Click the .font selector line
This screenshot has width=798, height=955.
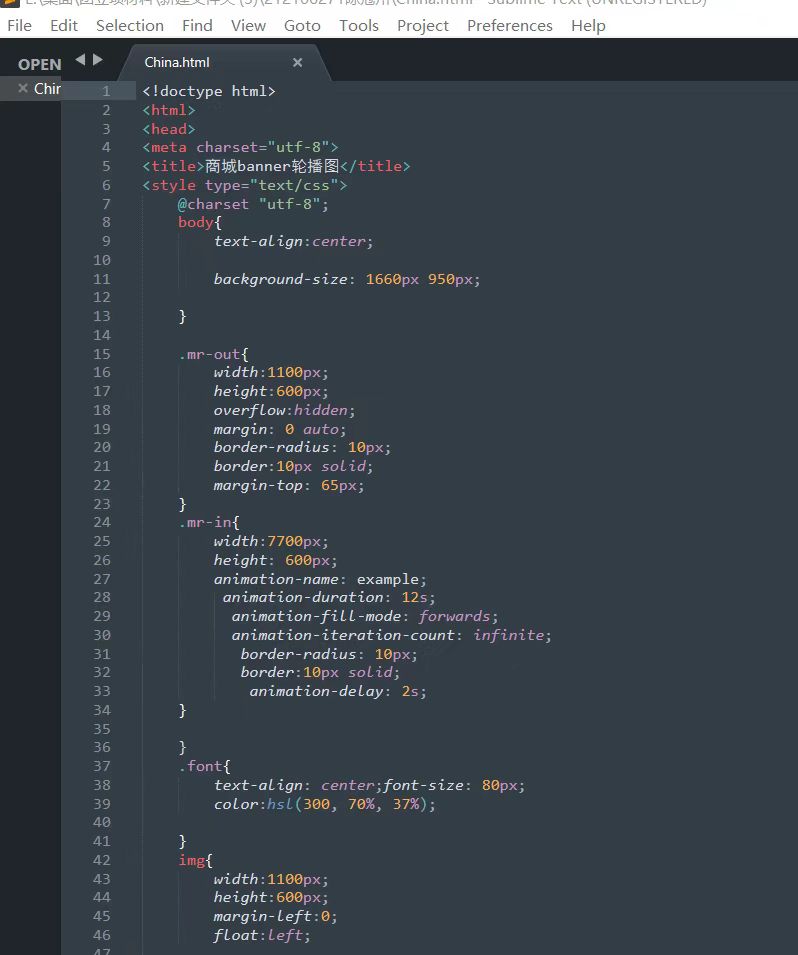pyautogui.click(x=205, y=766)
